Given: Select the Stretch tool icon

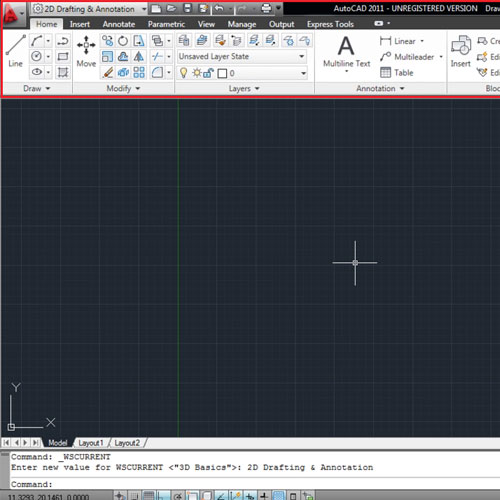Looking at the screenshot, I should [139, 41].
